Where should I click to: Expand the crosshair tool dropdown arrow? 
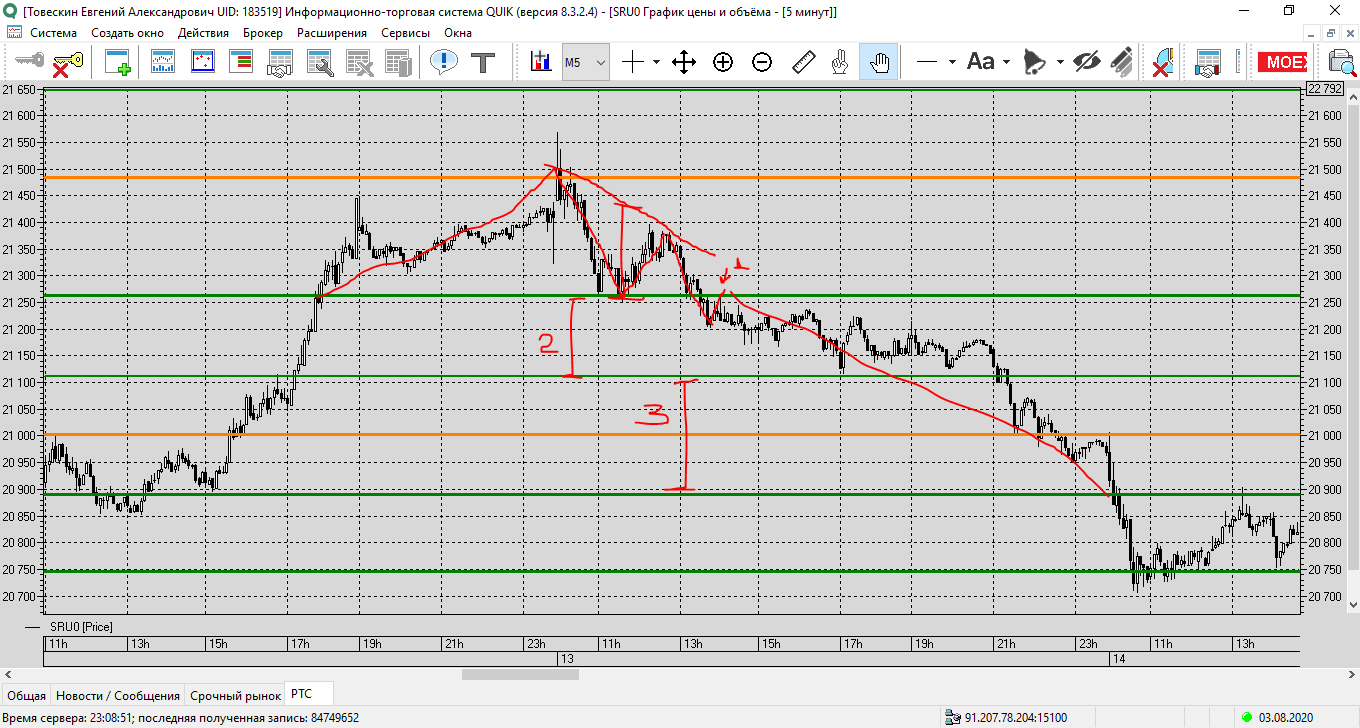656,62
